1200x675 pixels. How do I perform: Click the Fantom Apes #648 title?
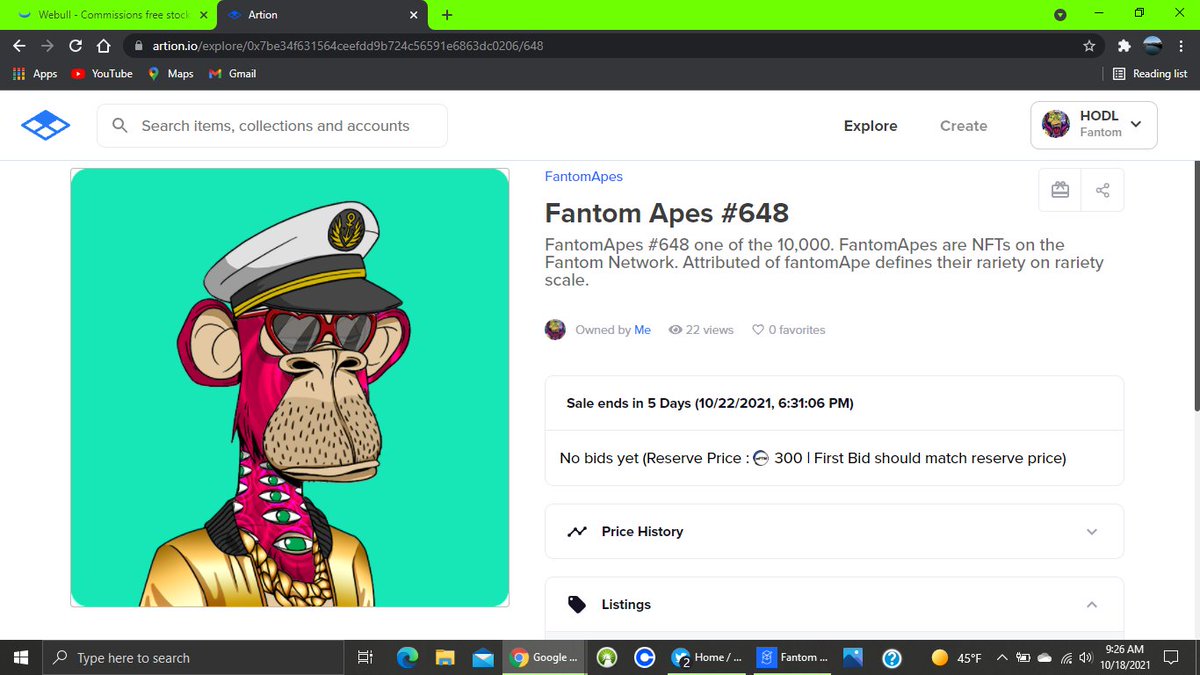pos(667,213)
